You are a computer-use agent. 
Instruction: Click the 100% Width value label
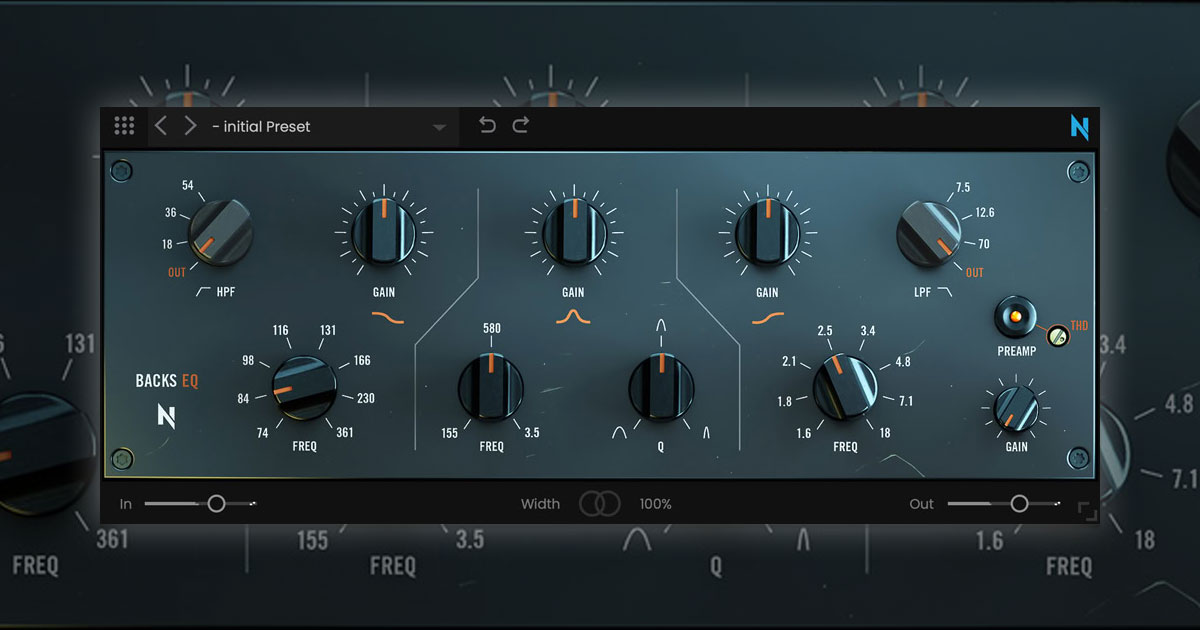[x=655, y=504]
